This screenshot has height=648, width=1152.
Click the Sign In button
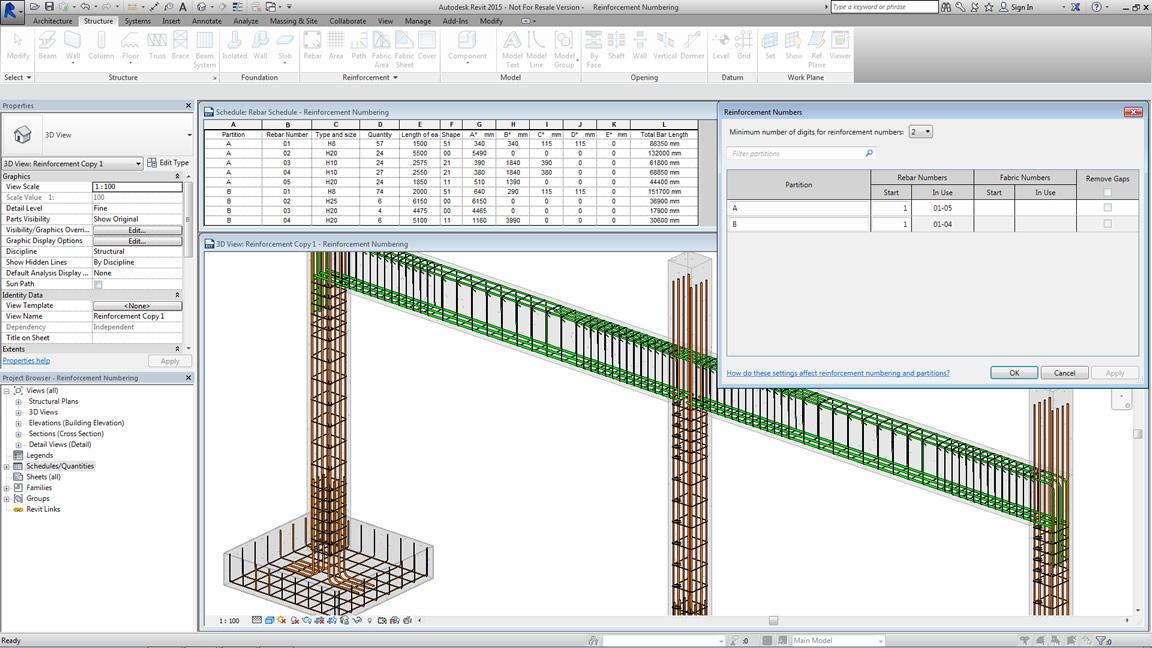click(x=1017, y=7)
